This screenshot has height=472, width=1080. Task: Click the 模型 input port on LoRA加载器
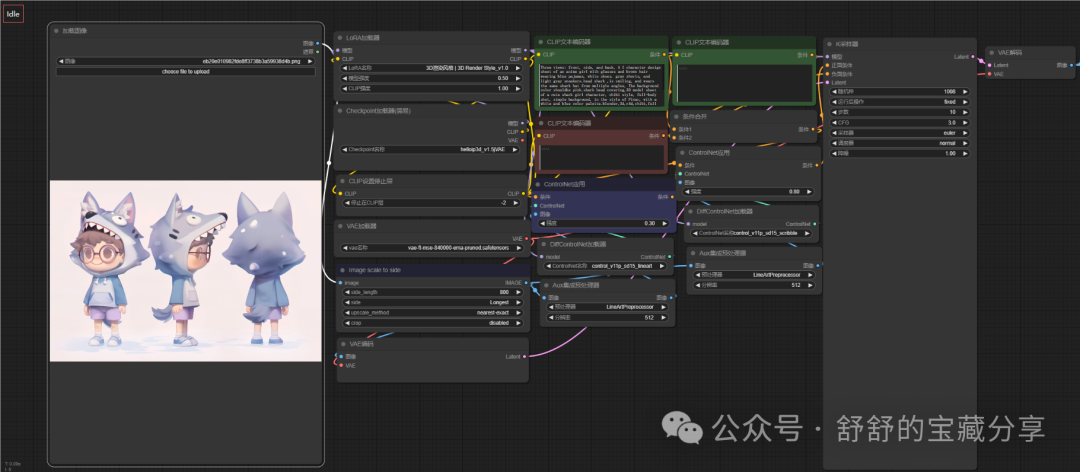coord(337,50)
